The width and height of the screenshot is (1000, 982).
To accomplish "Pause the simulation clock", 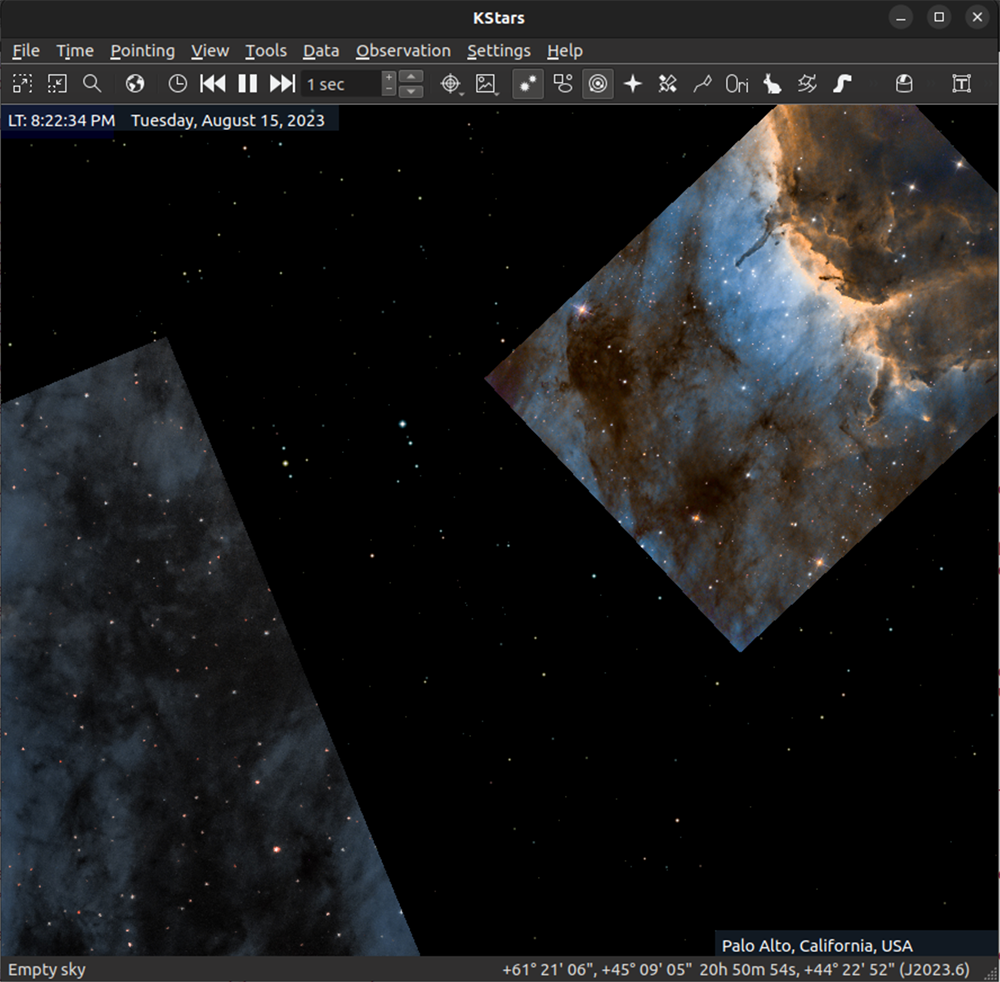I will (x=247, y=84).
